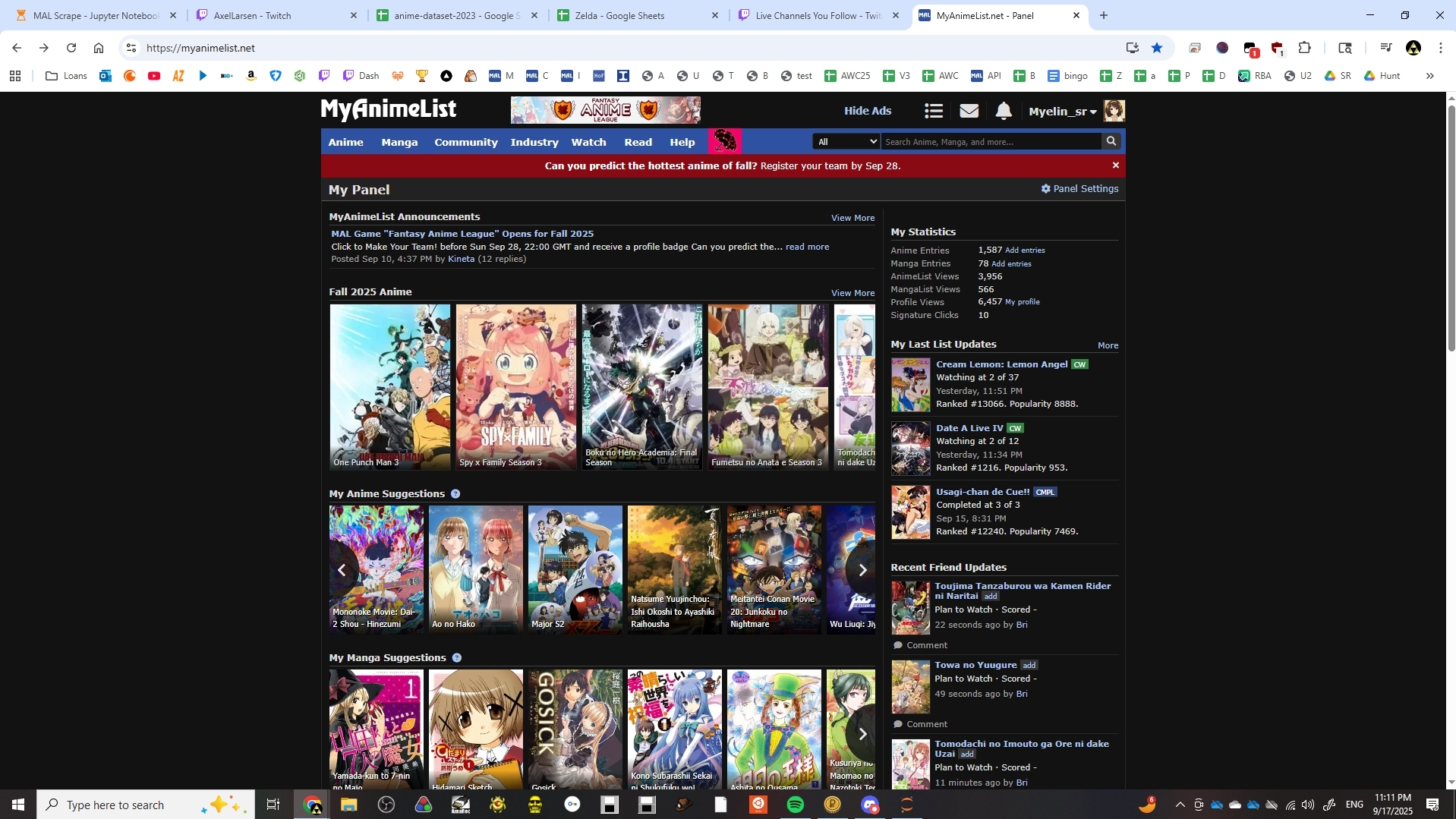
Task: Show hidden system tray icons
Action: point(1180,805)
